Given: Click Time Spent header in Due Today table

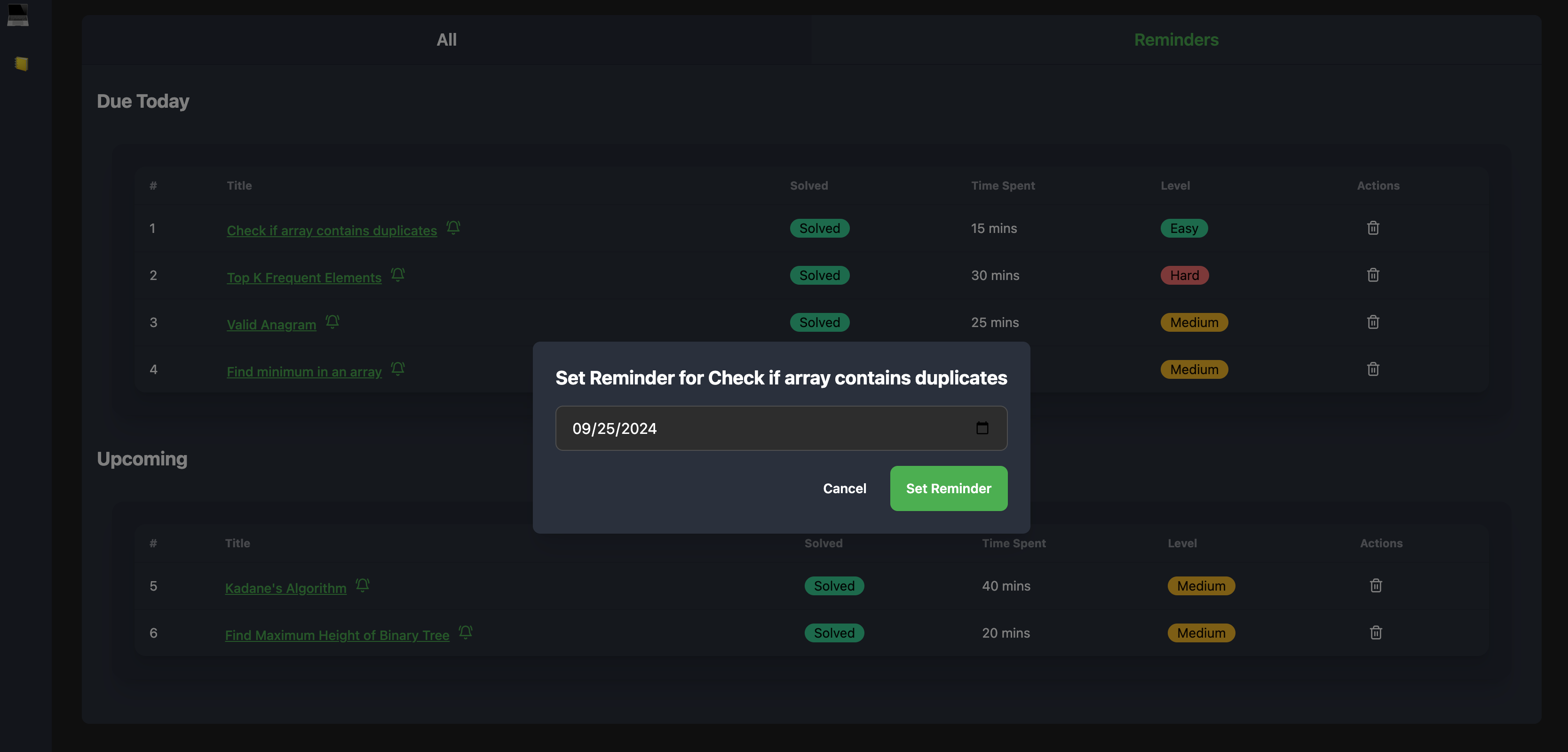Looking at the screenshot, I should (1003, 186).
